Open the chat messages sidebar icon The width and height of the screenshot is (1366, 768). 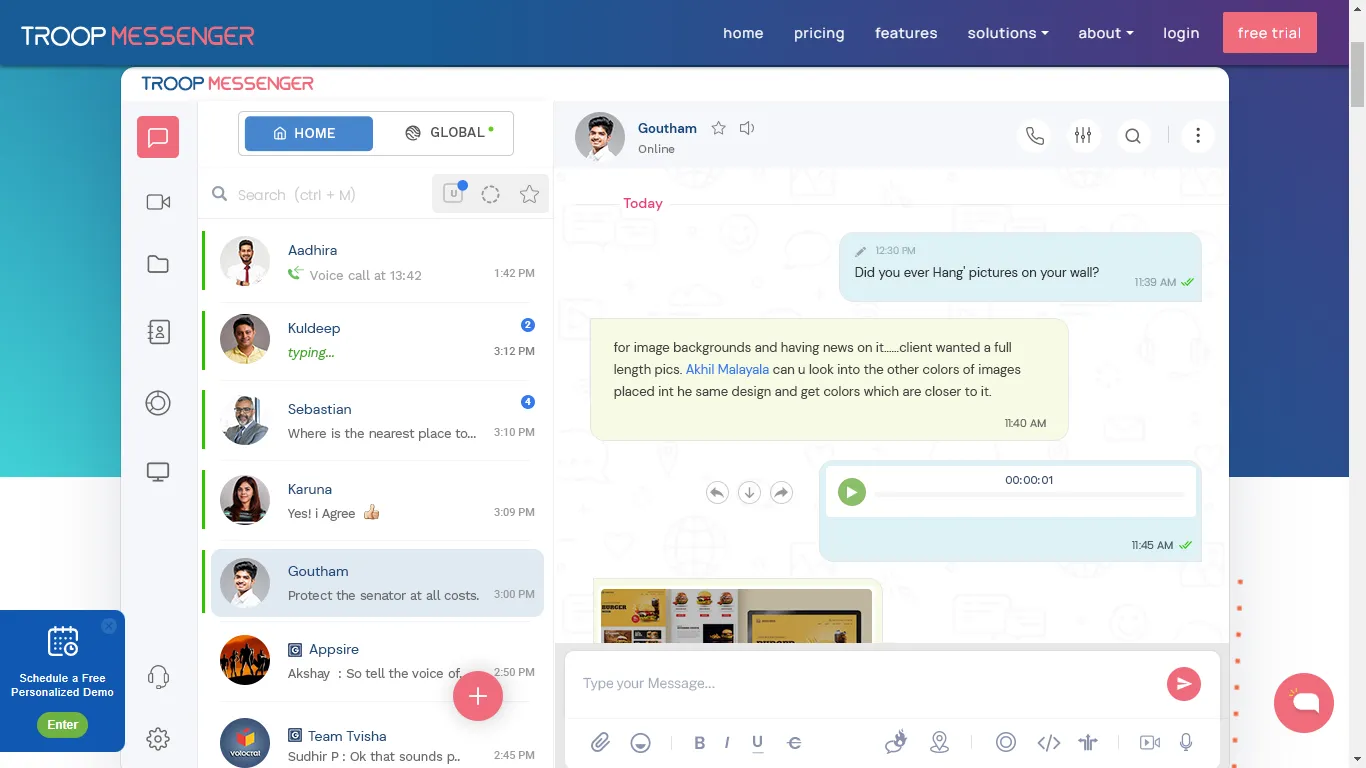158,137
